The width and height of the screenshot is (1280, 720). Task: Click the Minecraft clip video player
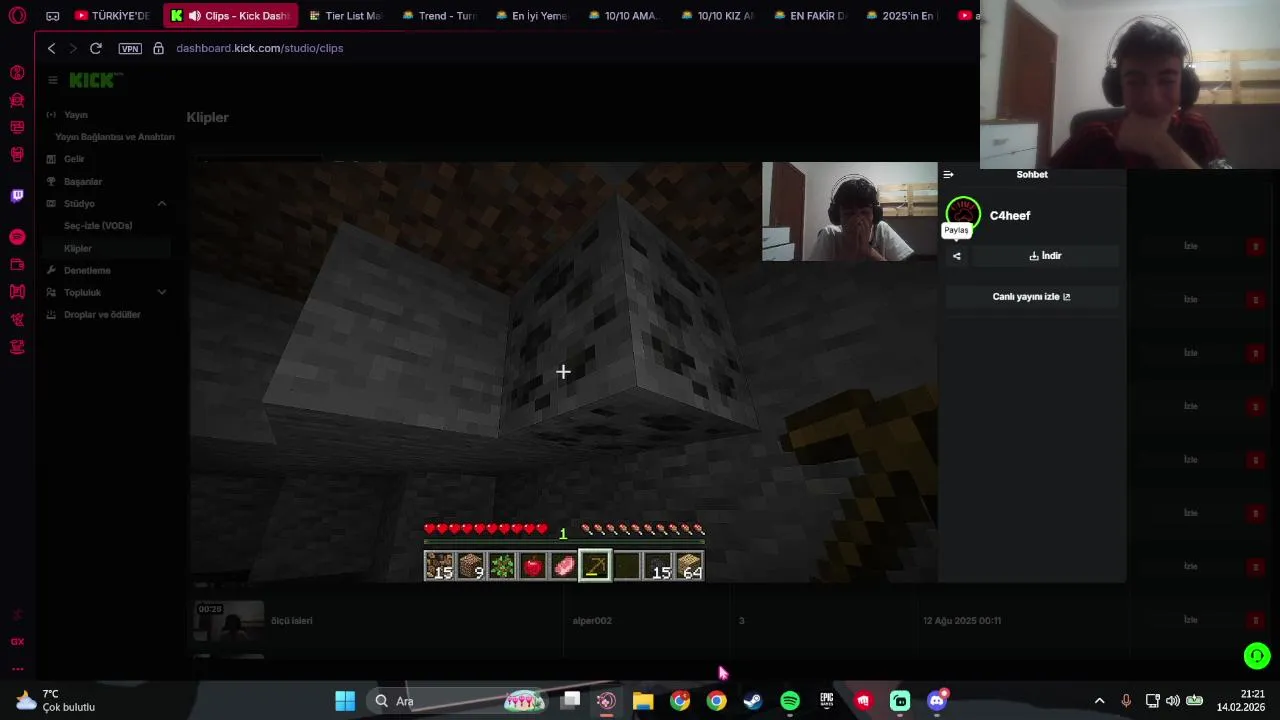[x=564, y=372]
